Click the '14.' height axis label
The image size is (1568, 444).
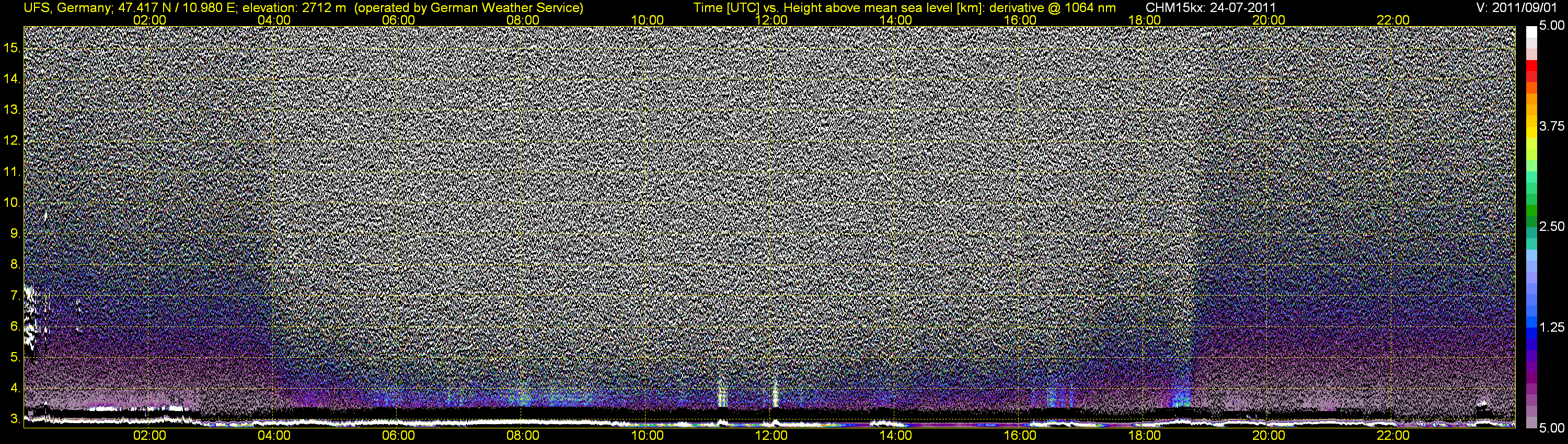tap(12, 79)
